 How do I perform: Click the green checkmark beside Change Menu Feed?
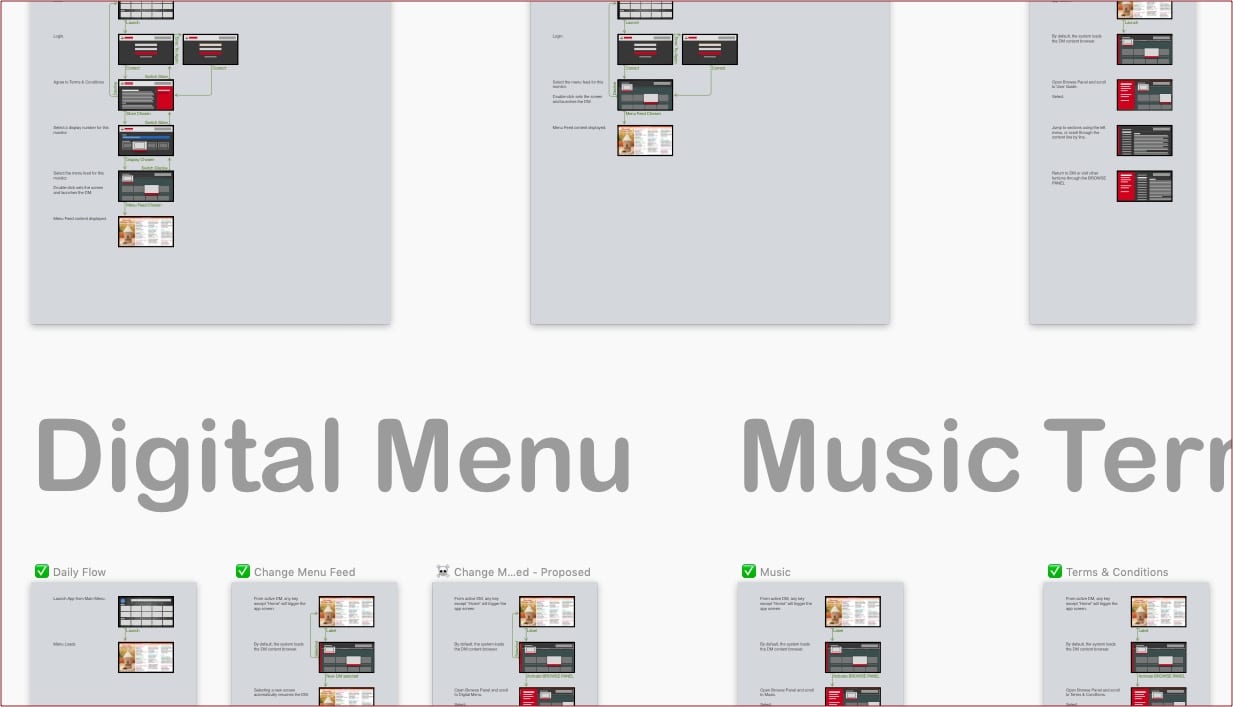(243, 572)
